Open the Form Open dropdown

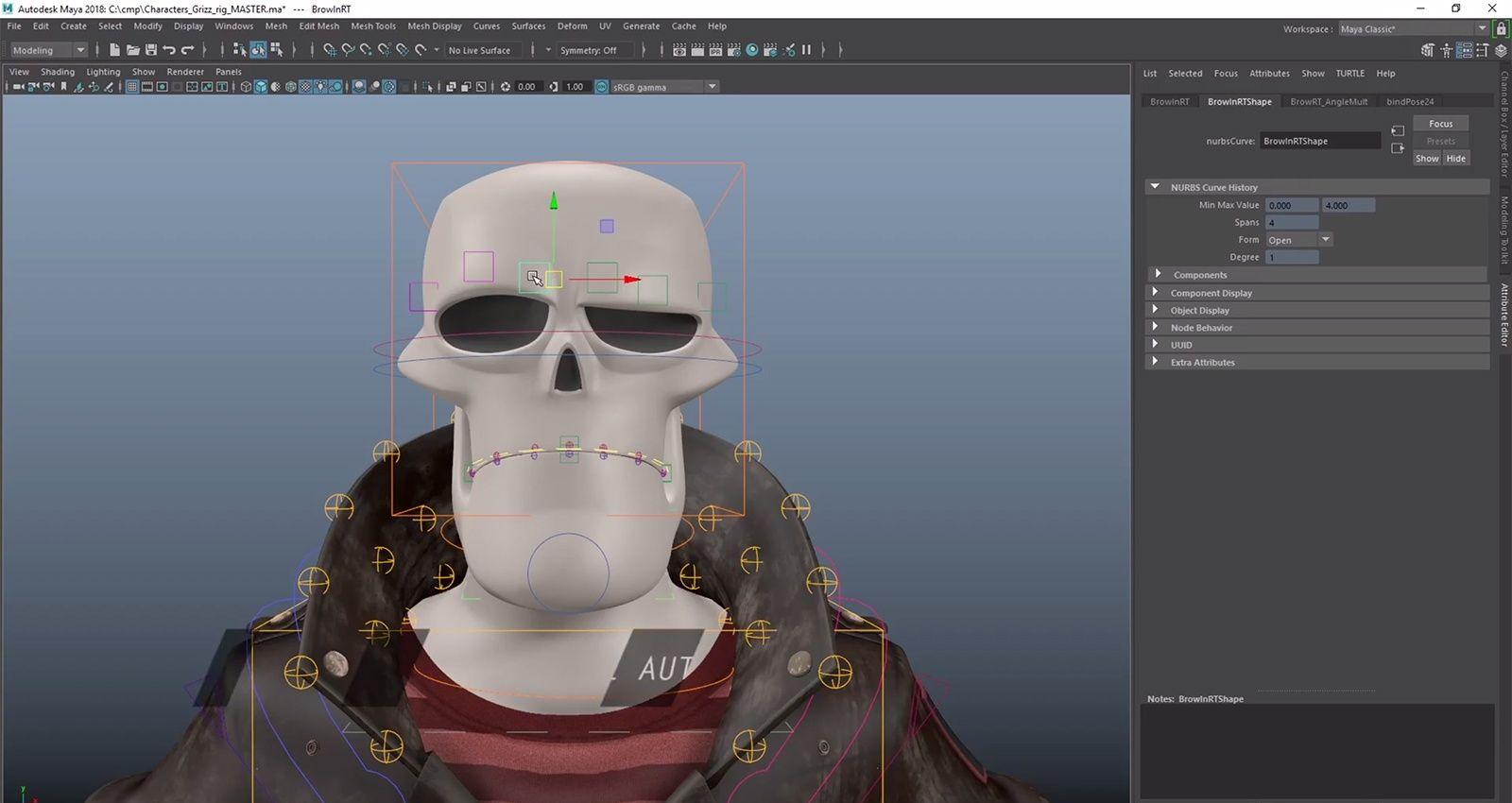1298,240
